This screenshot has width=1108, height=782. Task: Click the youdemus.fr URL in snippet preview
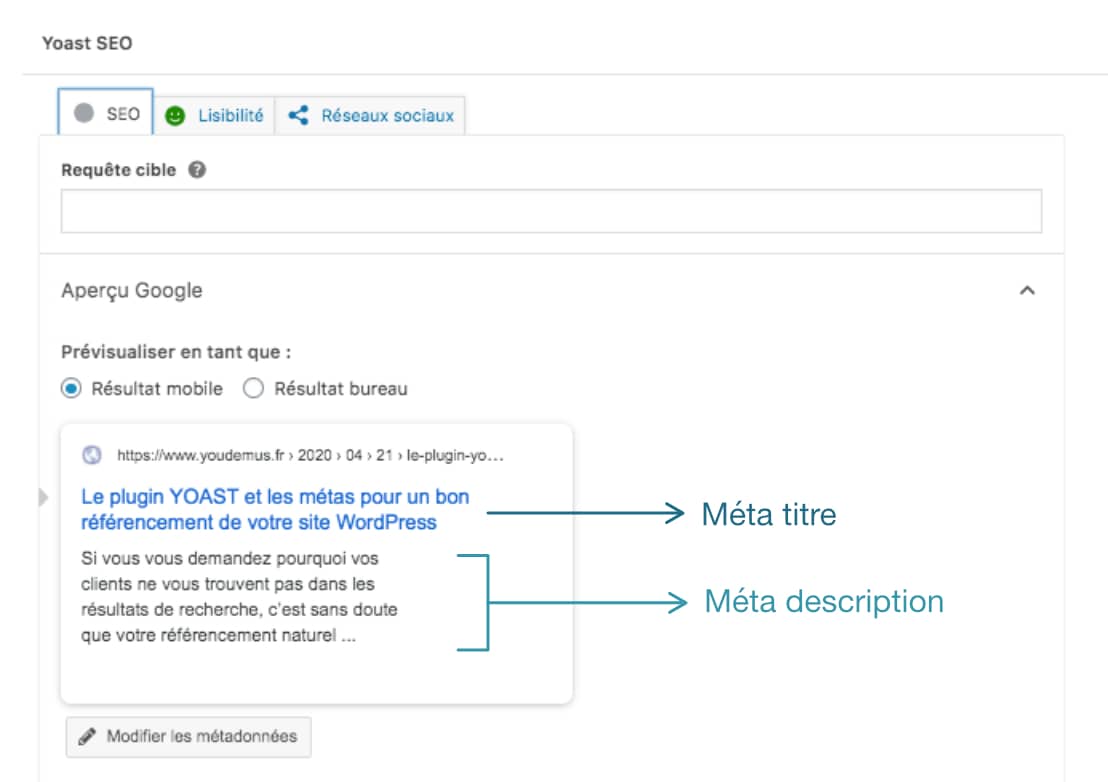point(310,455)
